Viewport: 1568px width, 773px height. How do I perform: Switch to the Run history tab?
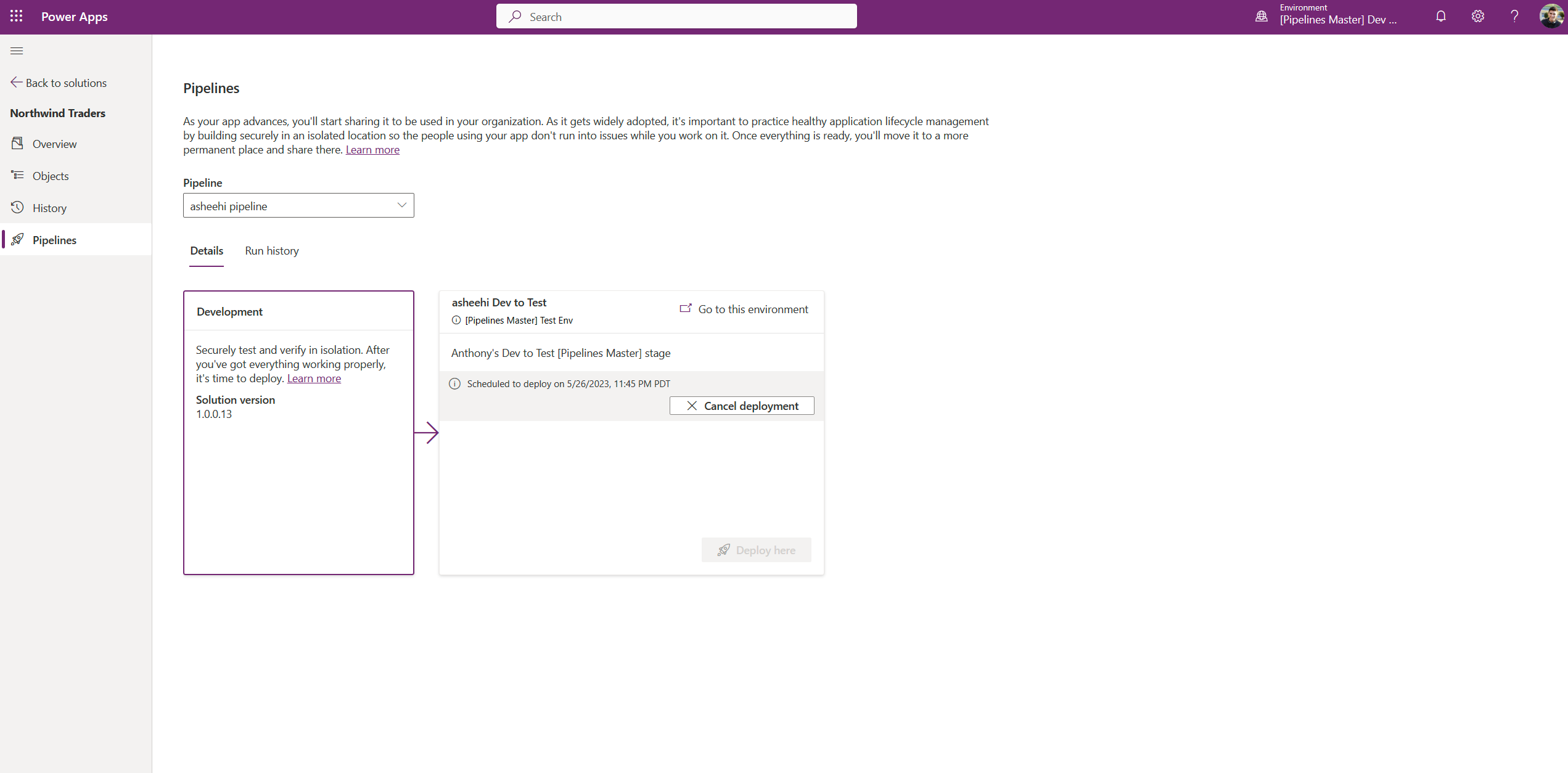click(271, 250)
